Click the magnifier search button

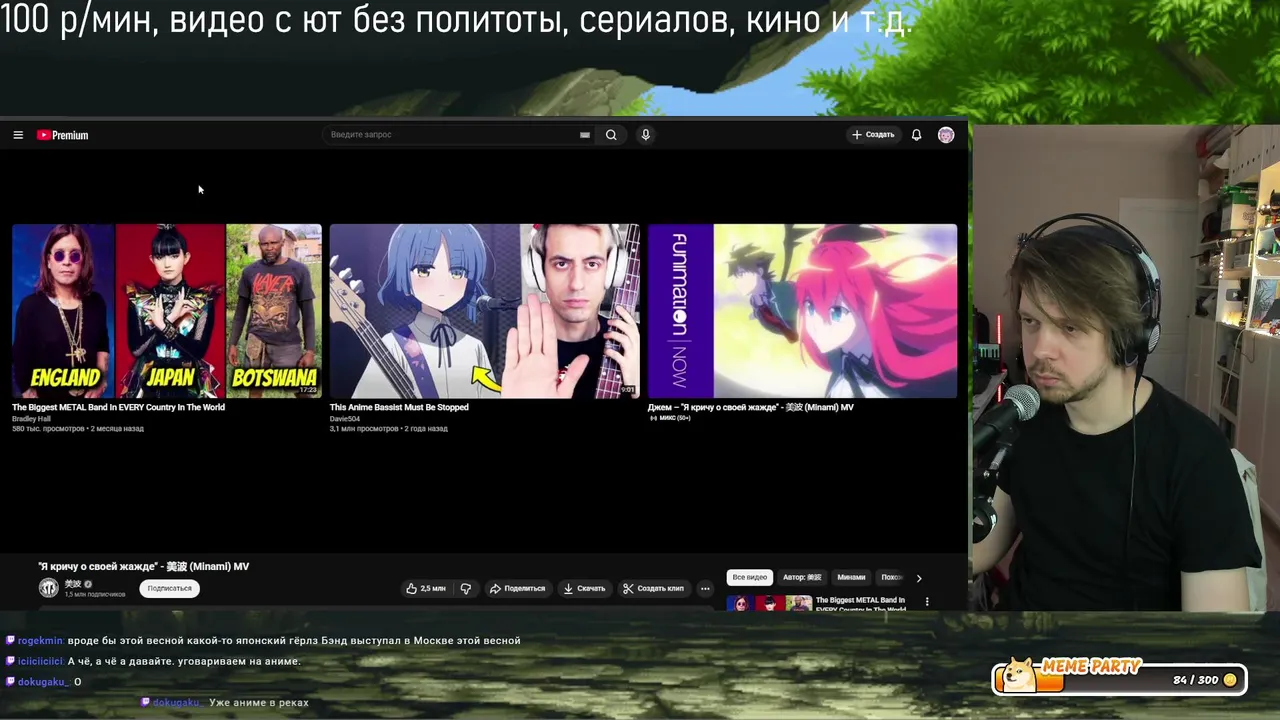point(611,135)
